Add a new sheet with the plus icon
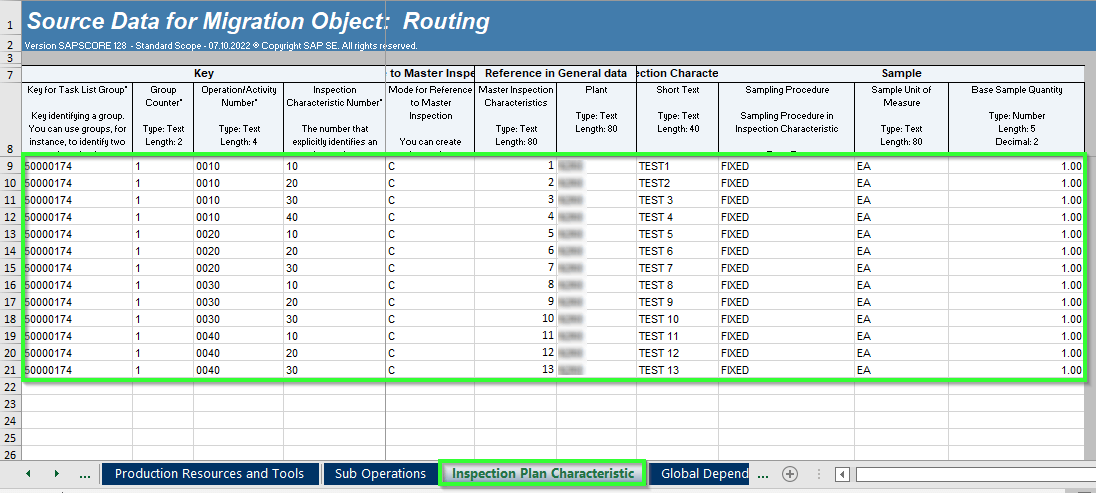The image size is (1096, 493). pos(790,474)
